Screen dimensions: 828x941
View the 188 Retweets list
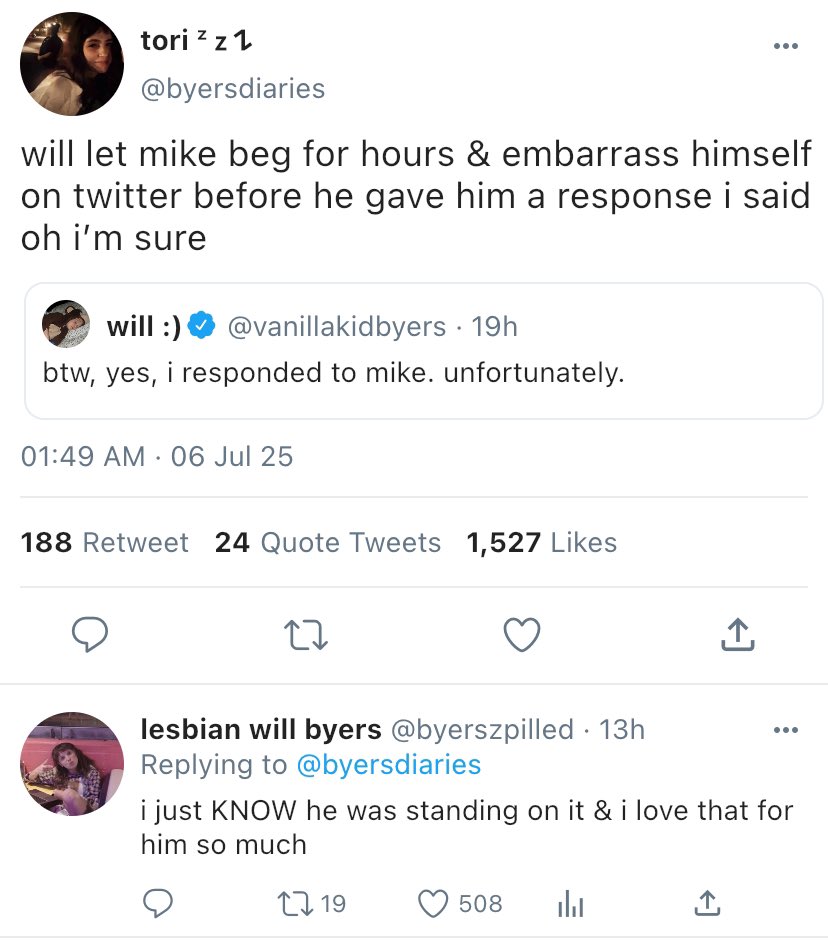[x=105, y=542]
